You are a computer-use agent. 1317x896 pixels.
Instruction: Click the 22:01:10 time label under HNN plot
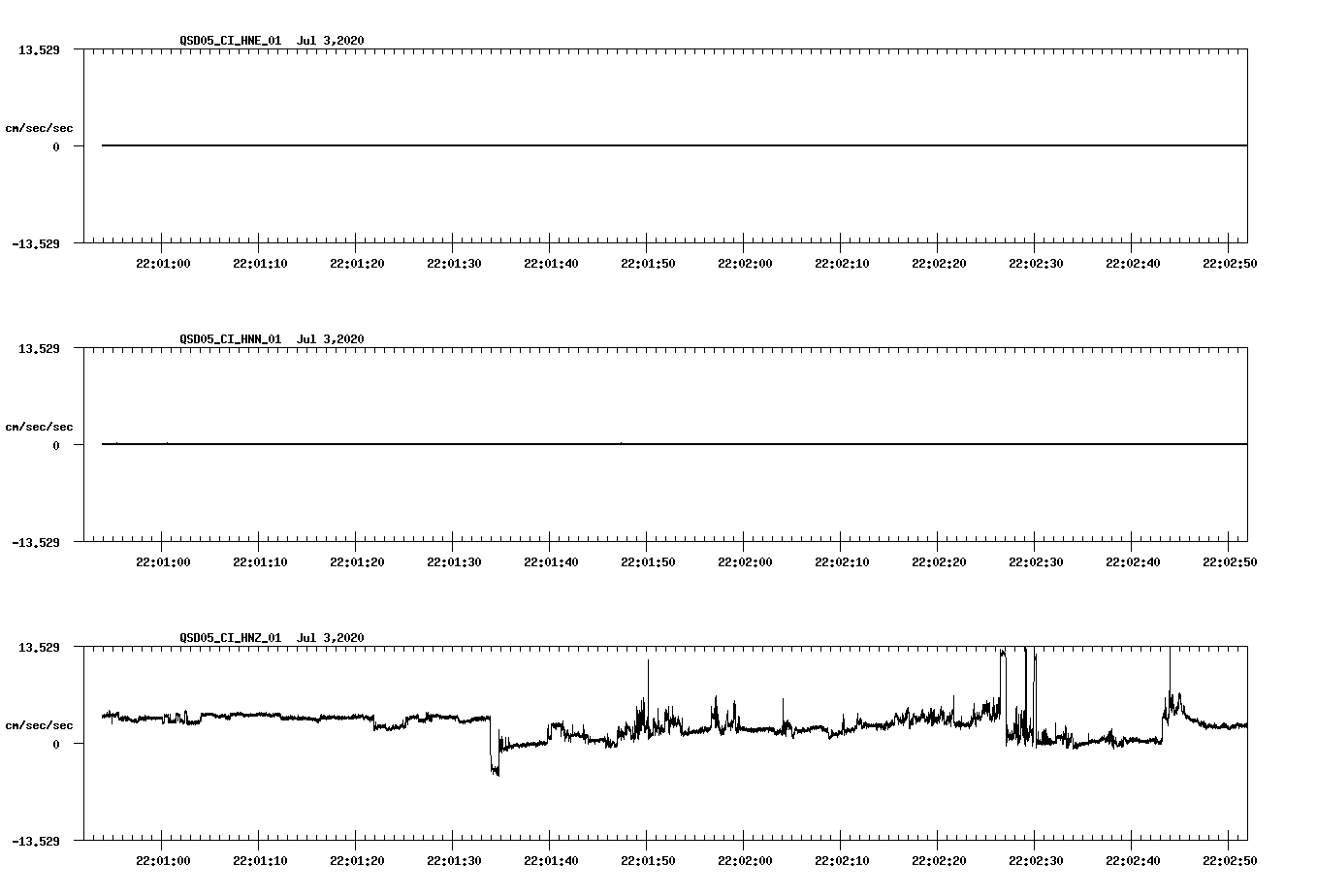(x=260, y=562)
